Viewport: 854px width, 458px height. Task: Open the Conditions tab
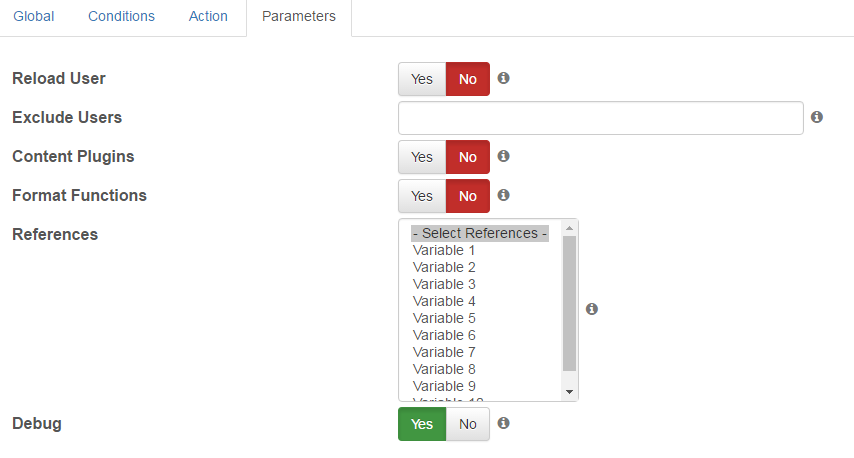point(121,16)
